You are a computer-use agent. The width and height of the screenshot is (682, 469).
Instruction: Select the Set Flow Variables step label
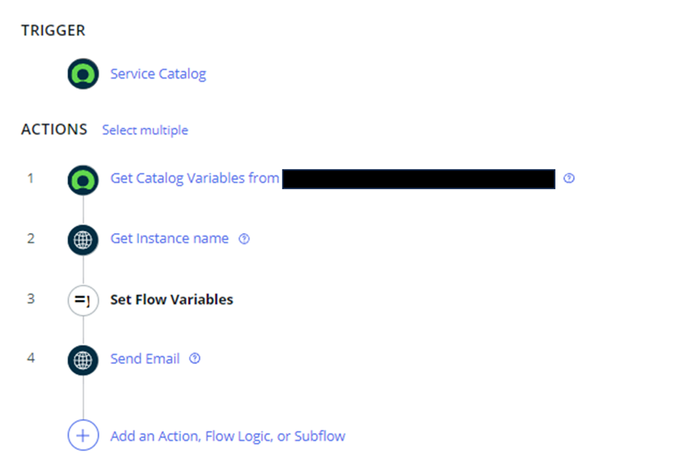point(171,299)
